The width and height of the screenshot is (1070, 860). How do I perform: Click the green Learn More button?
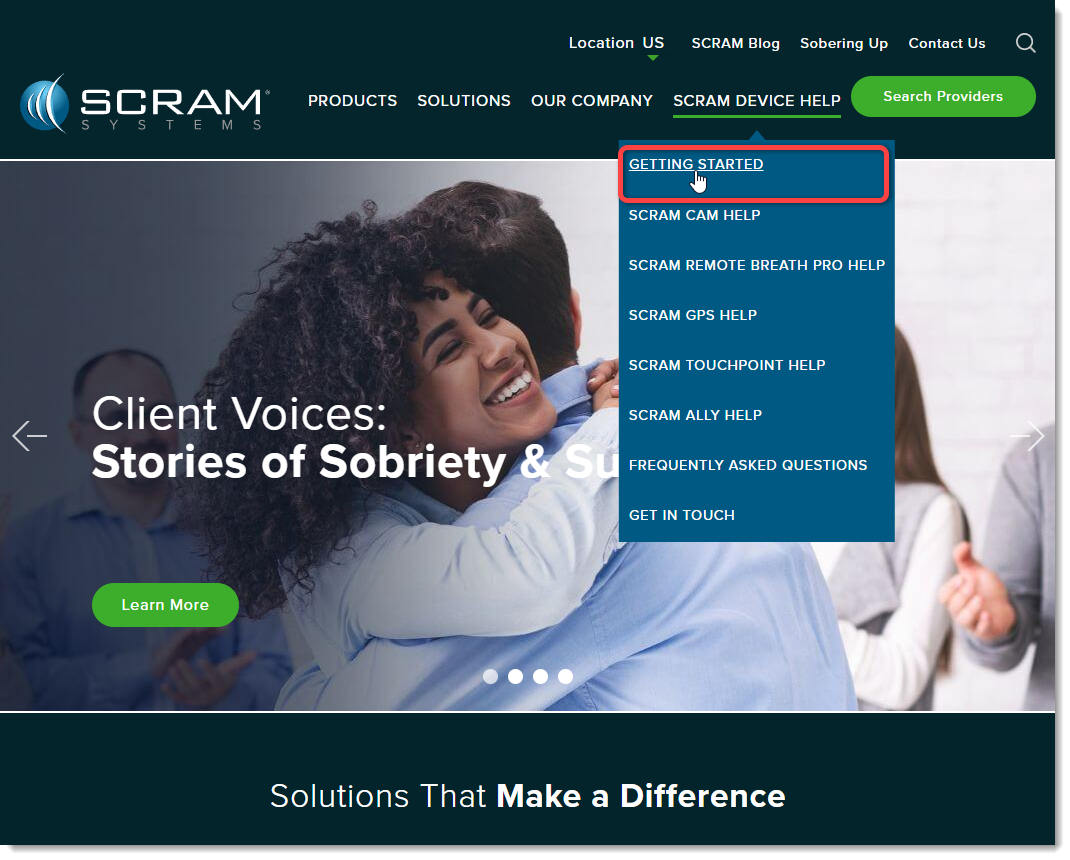pyautogui.click(x=166, y=607)
